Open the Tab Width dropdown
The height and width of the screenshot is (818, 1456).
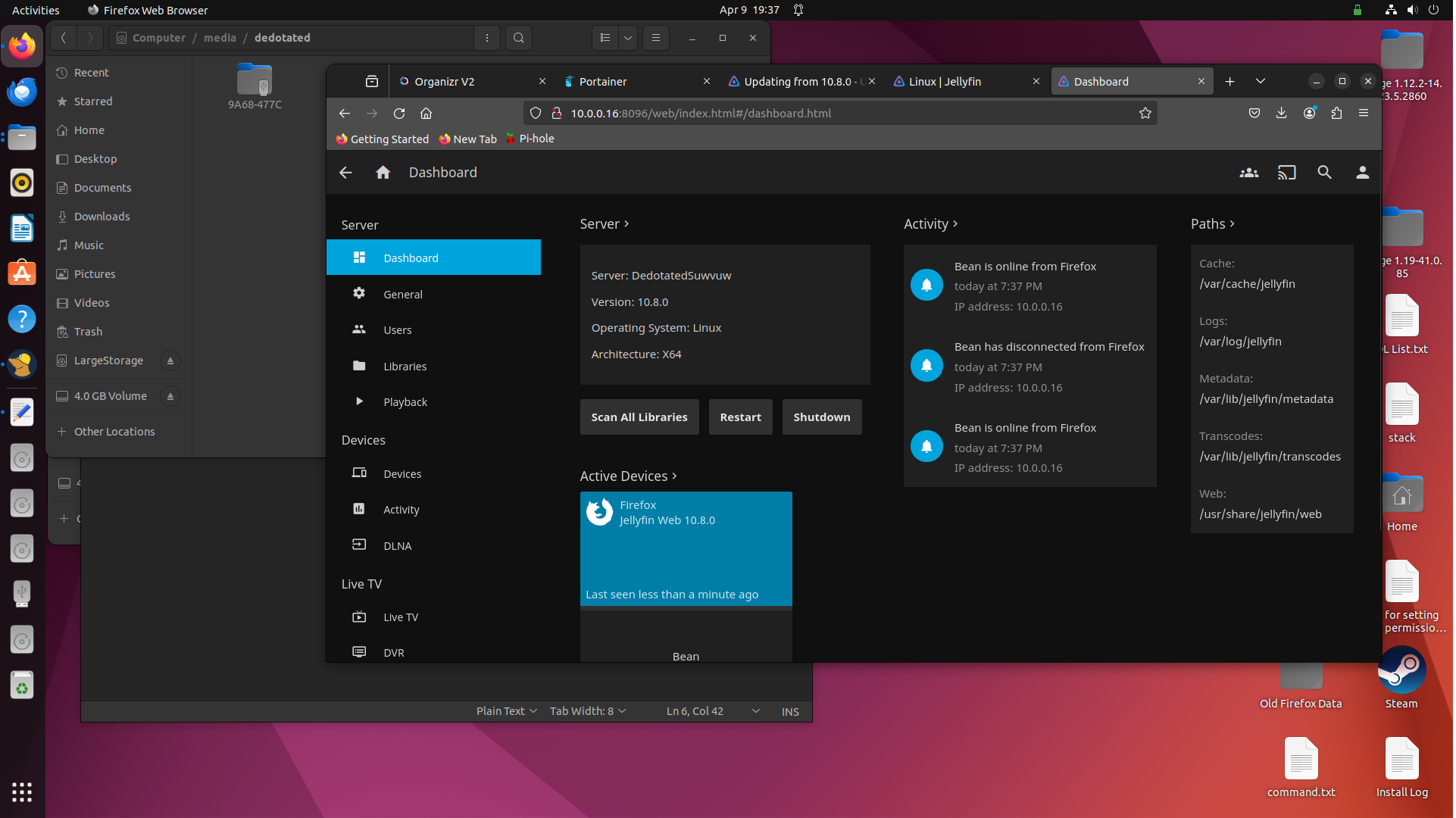[x=588, y=711]
